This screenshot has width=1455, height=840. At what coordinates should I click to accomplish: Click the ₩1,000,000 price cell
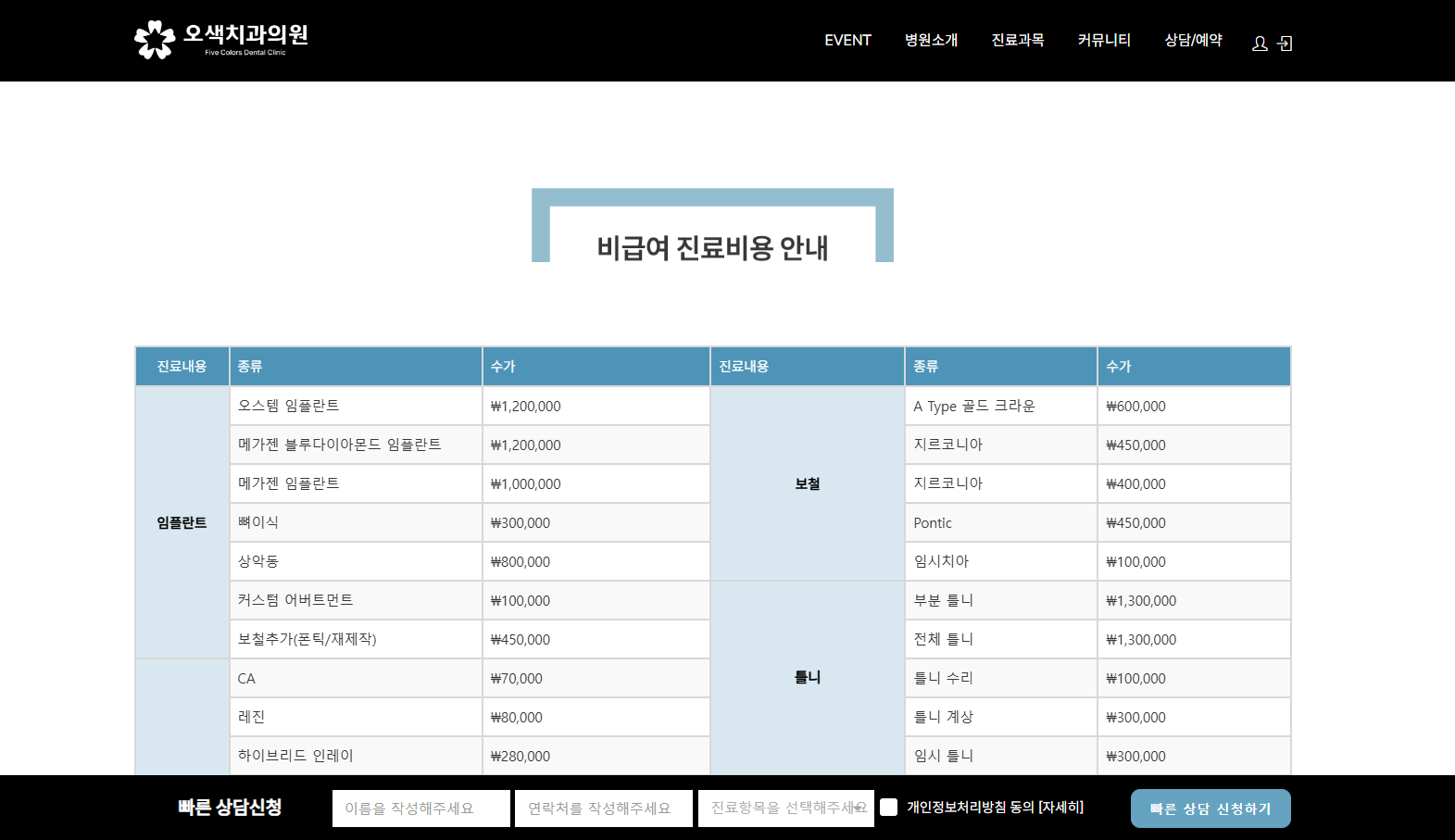(x=596, y=483)
